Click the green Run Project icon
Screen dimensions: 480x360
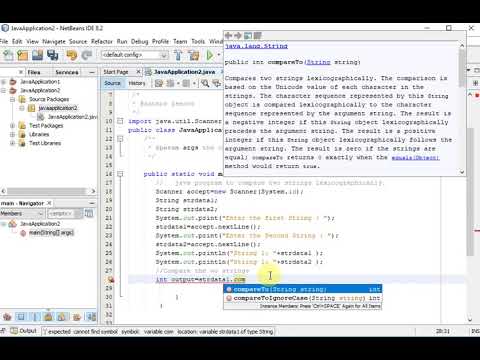(210, 55)
